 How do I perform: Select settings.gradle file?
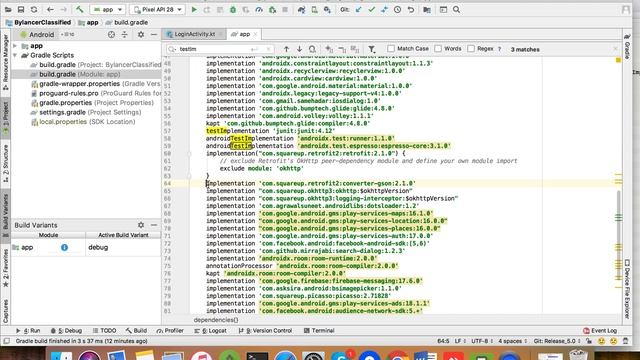pos(86,112)
